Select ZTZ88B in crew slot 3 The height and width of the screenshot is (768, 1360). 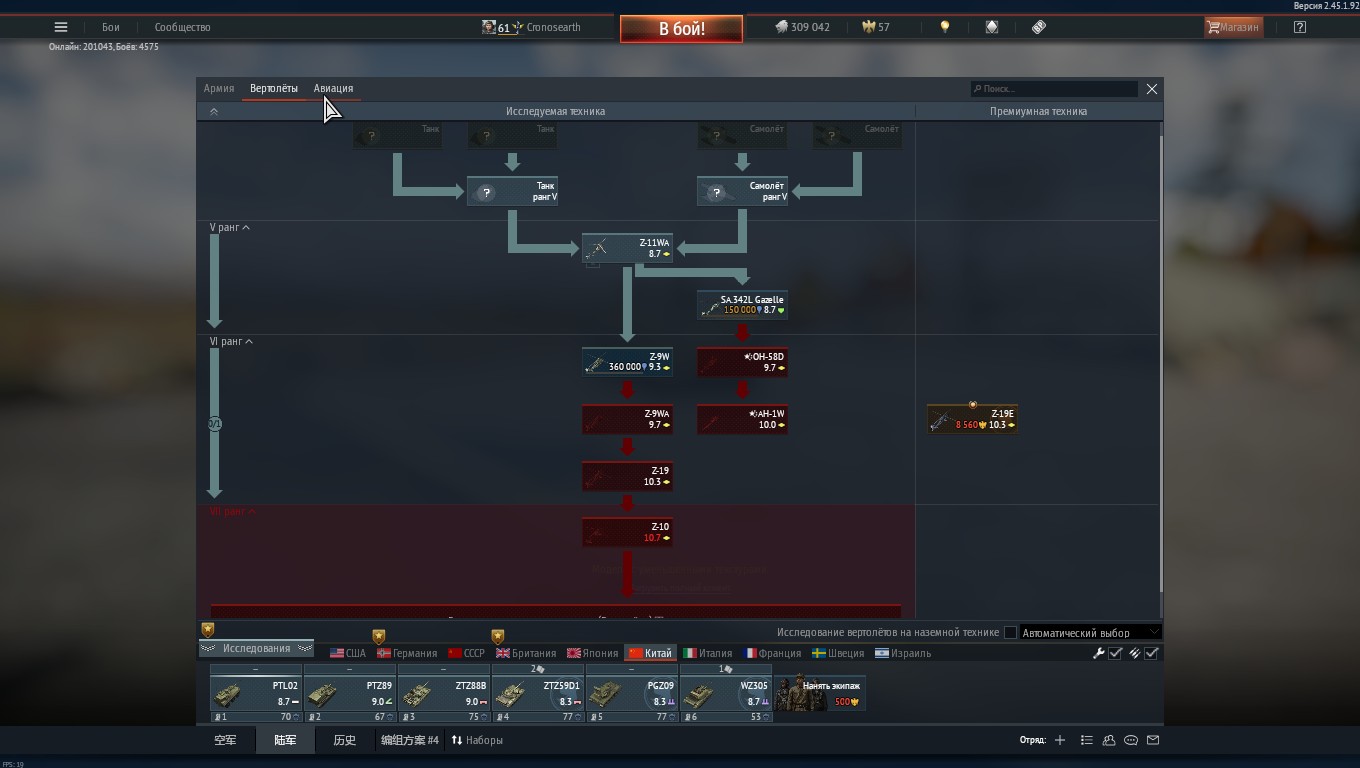[x=444, y=694]
